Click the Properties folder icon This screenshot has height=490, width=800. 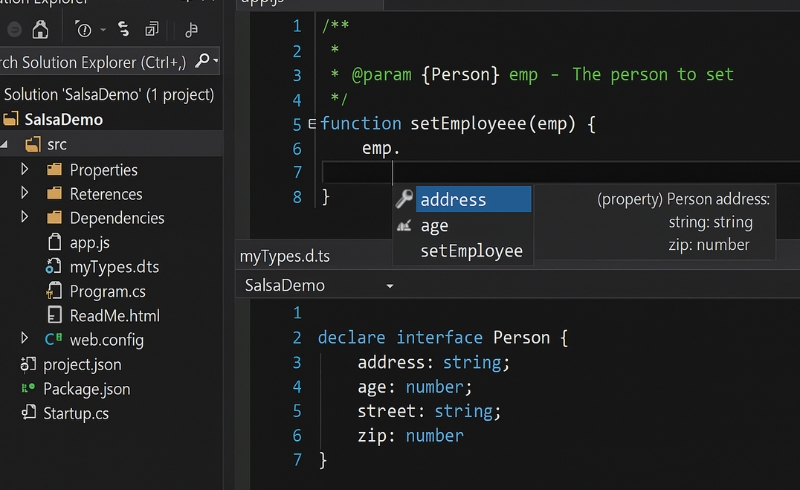click(x=54, y=169)
